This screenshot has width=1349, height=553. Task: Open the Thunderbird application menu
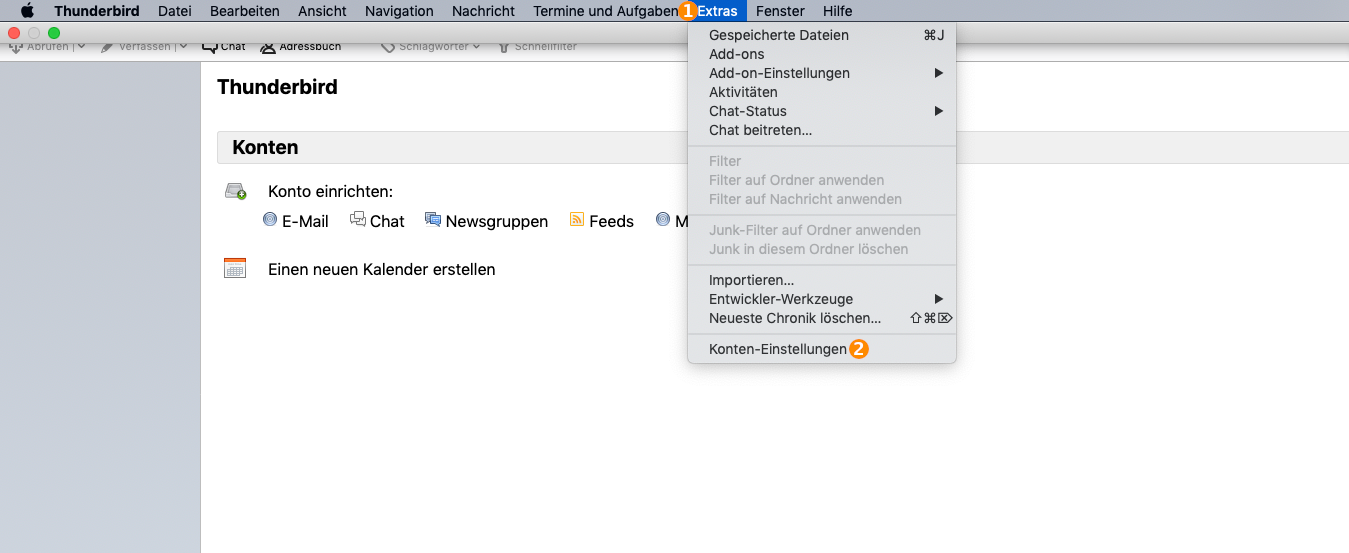point(96,11)
